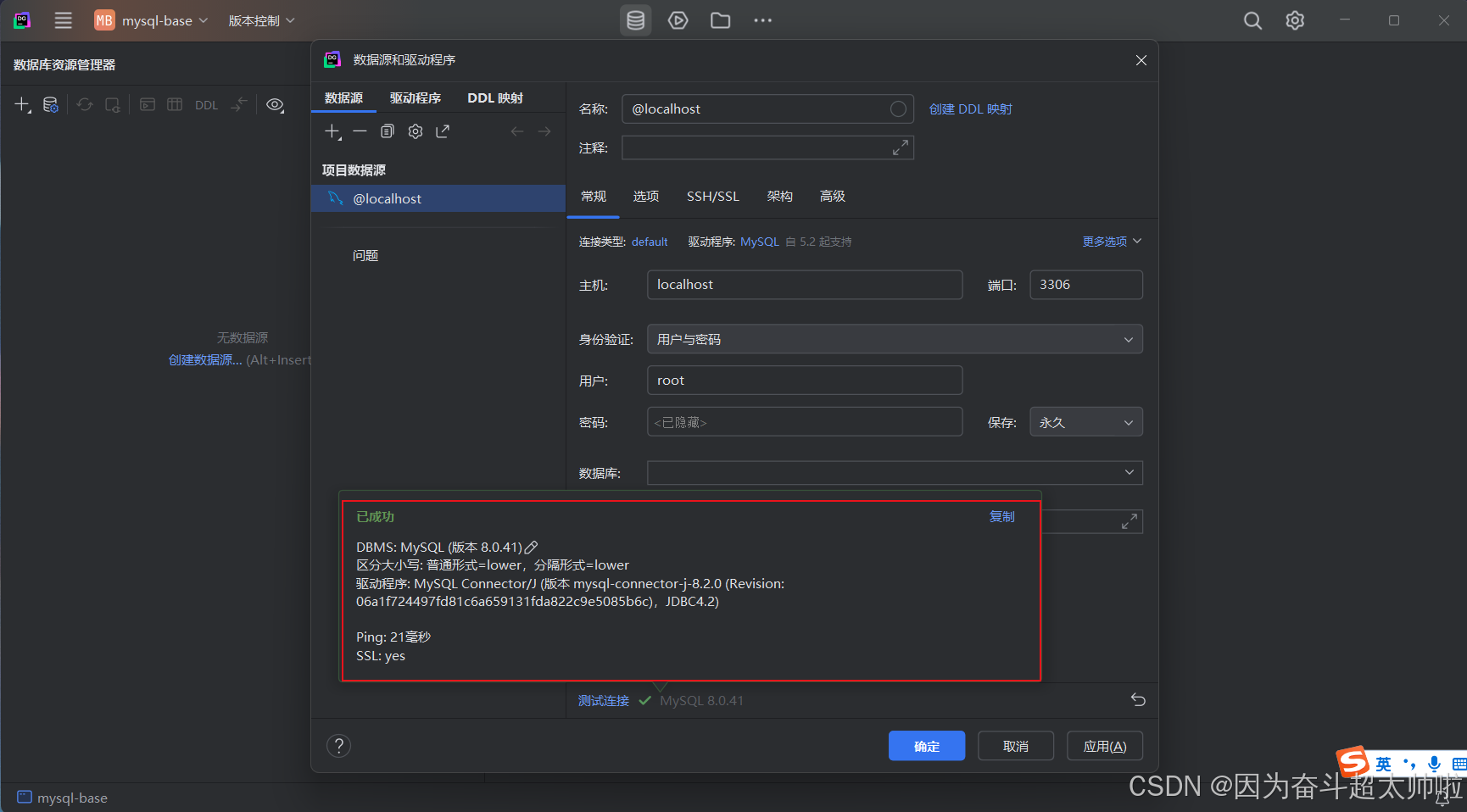Click the 复制 link in success popup
Viewport: 1467px width, 812px height.
[x=1002, y=517]
